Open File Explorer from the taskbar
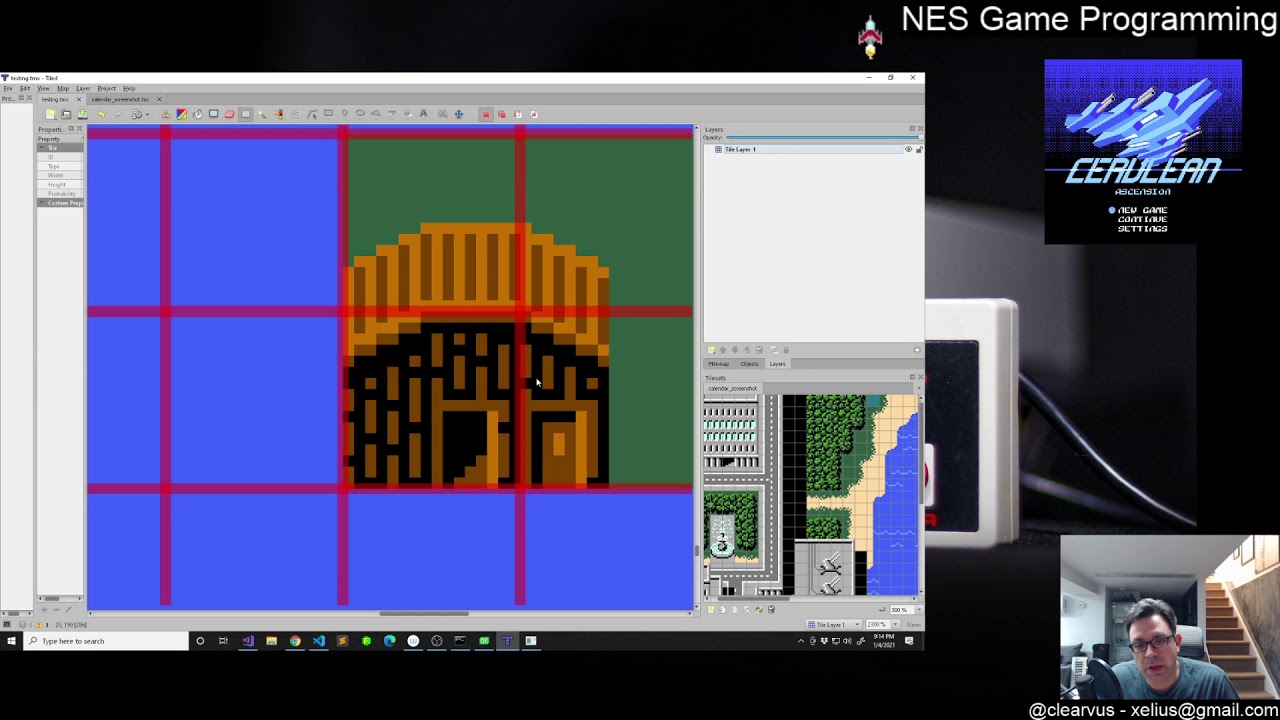Screen dimensions: 1280x720 pyautogui.click(x=271, y=641)
